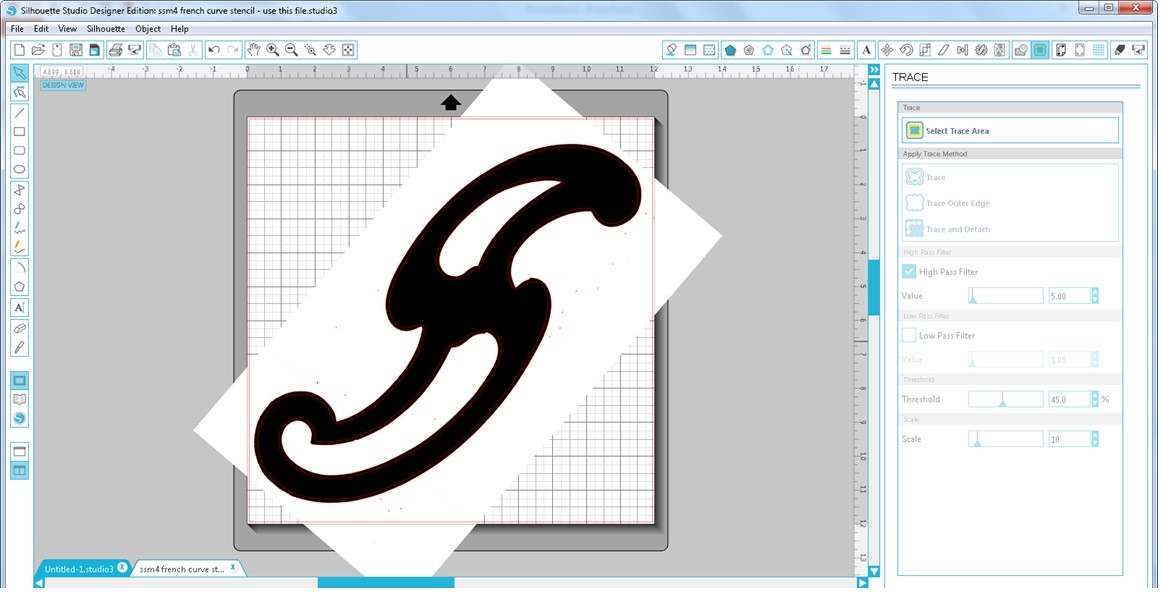Viewport: 1161px width, 594px height.
Task: Open the View menu
Action: (x=67, y=29)
